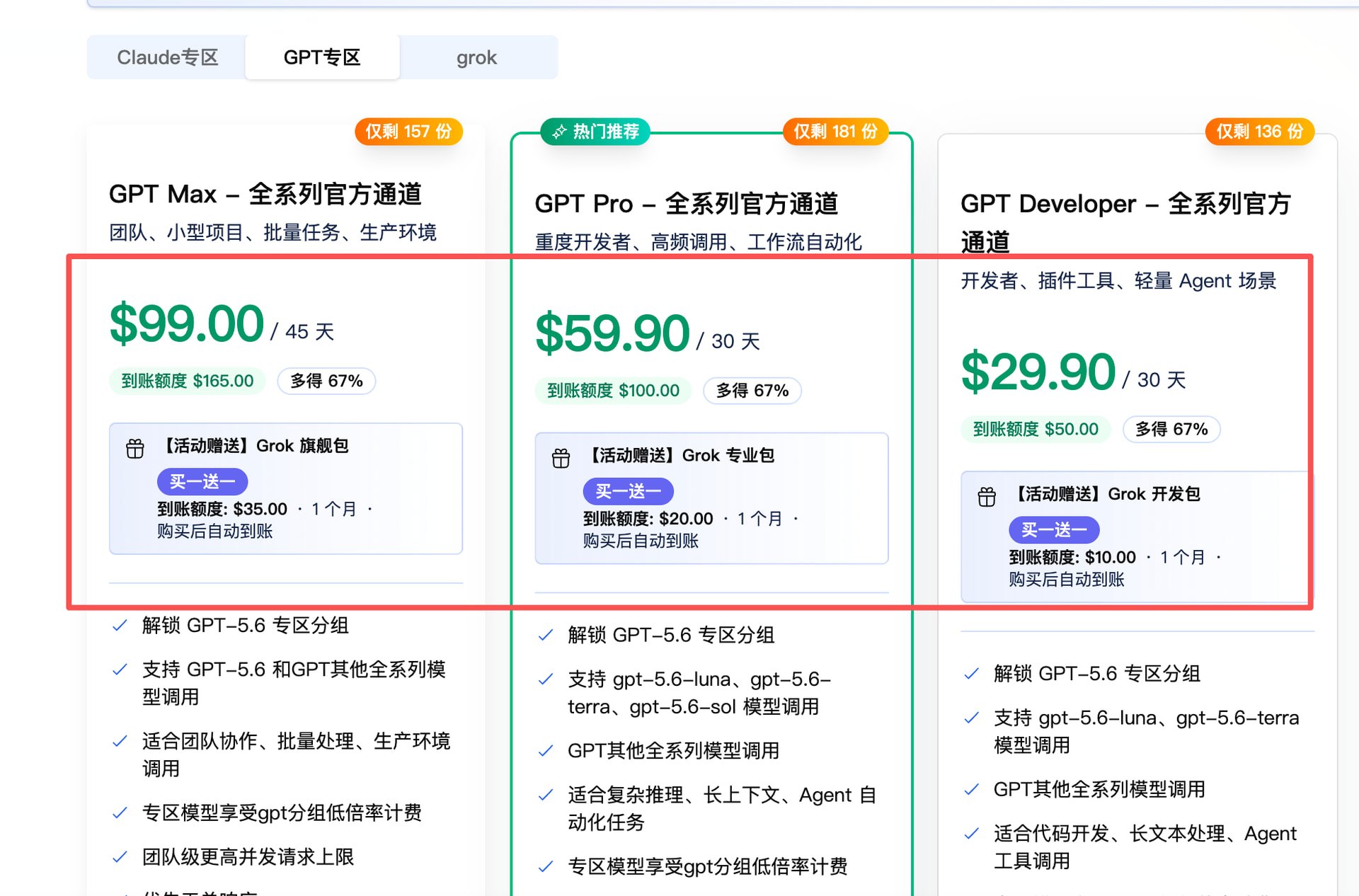The image size is (1359, 896).
Task: Click the 【活动赠送】Grok 开发包 heading
Action: pyautogui.click(x=1105, y=494)
